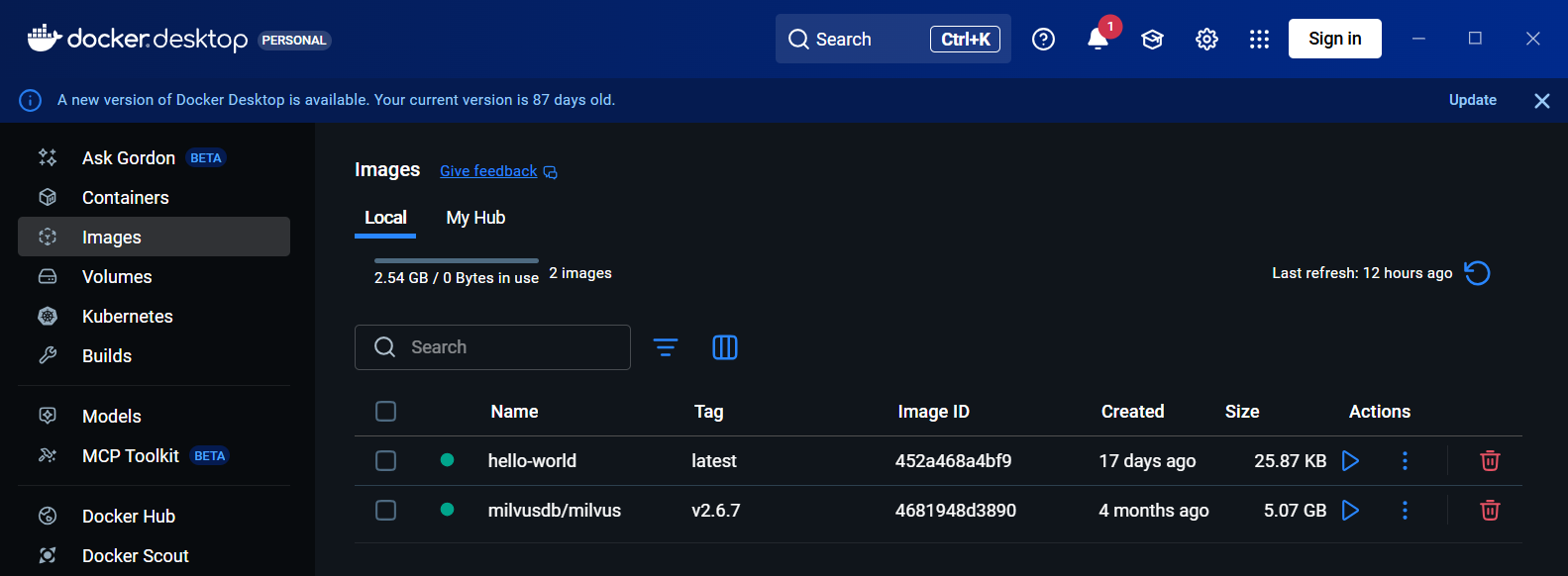Delete the hello-world image

(x=1490, y=460)
